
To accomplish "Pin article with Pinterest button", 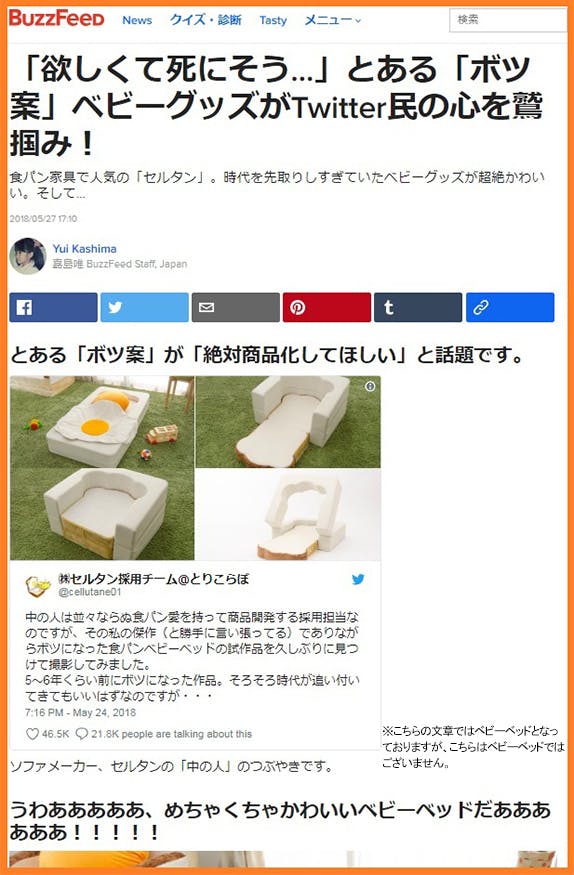I will coord(327,307).
